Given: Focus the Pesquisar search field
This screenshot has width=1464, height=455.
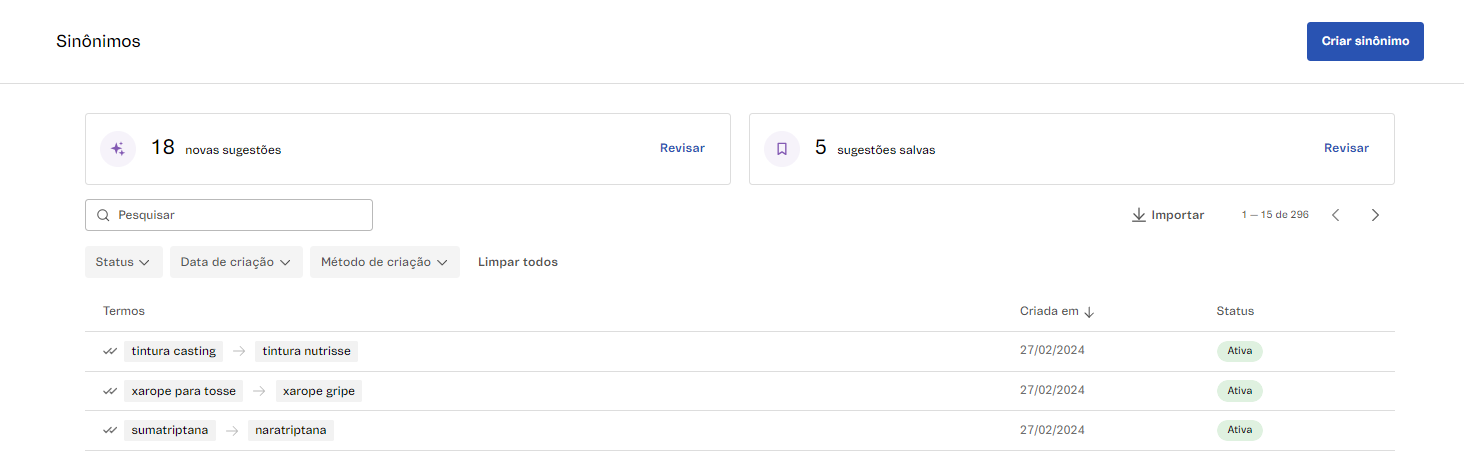Looking at the screenshot, I should [240, 215].
